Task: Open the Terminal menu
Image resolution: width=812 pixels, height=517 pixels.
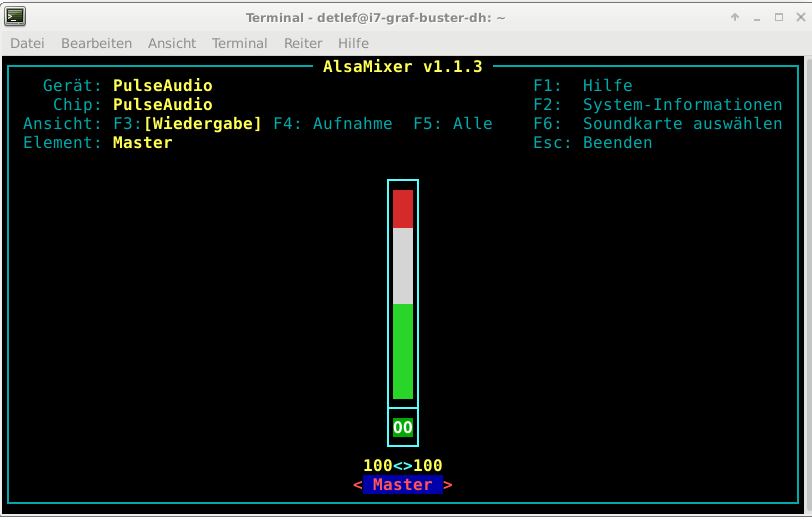Action: coord(239,43)
